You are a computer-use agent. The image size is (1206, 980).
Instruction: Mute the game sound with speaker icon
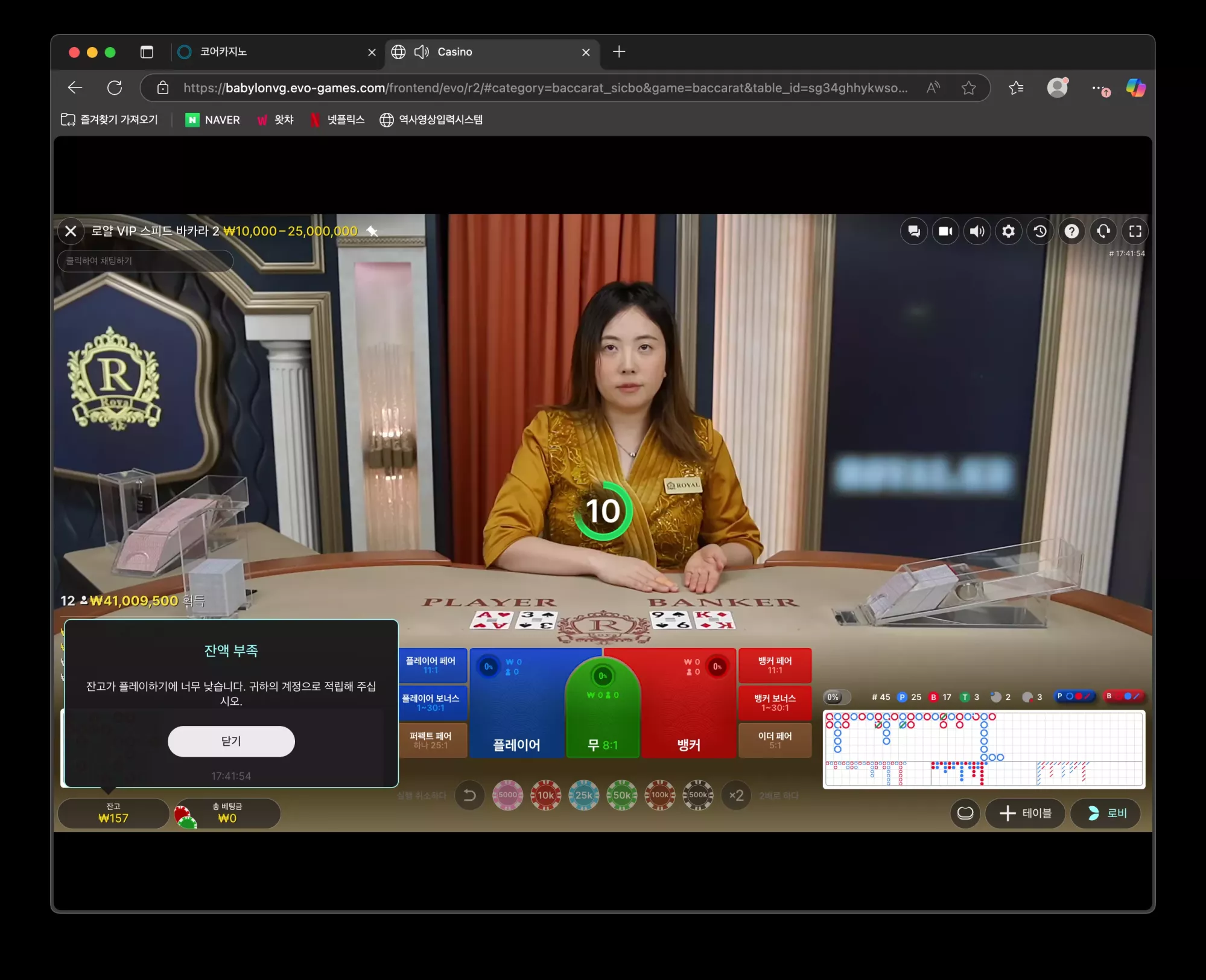pyautogui.click(x=977, y=231)
